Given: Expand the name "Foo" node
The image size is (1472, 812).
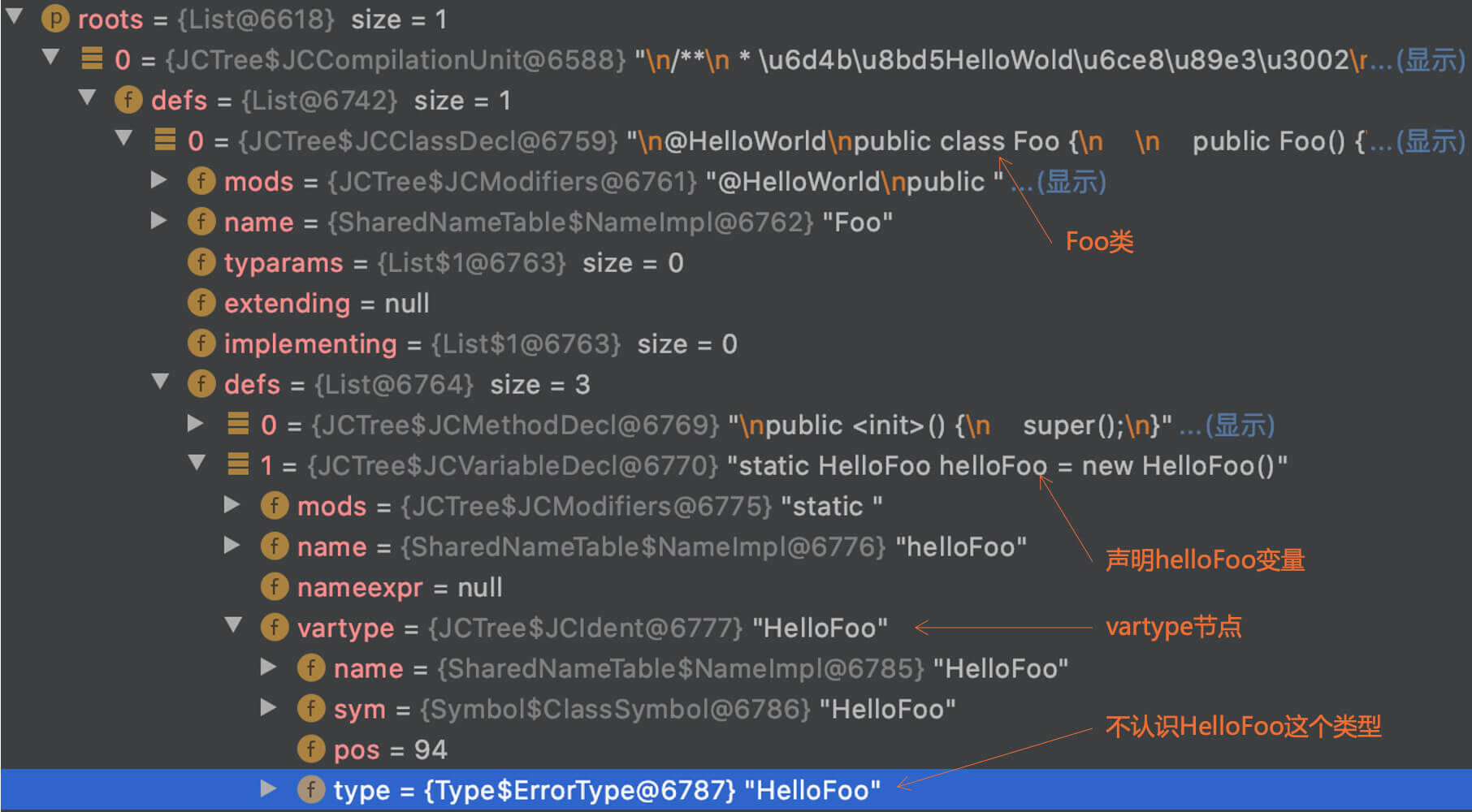Looking at the screenshot, I should tap(159, 221).
